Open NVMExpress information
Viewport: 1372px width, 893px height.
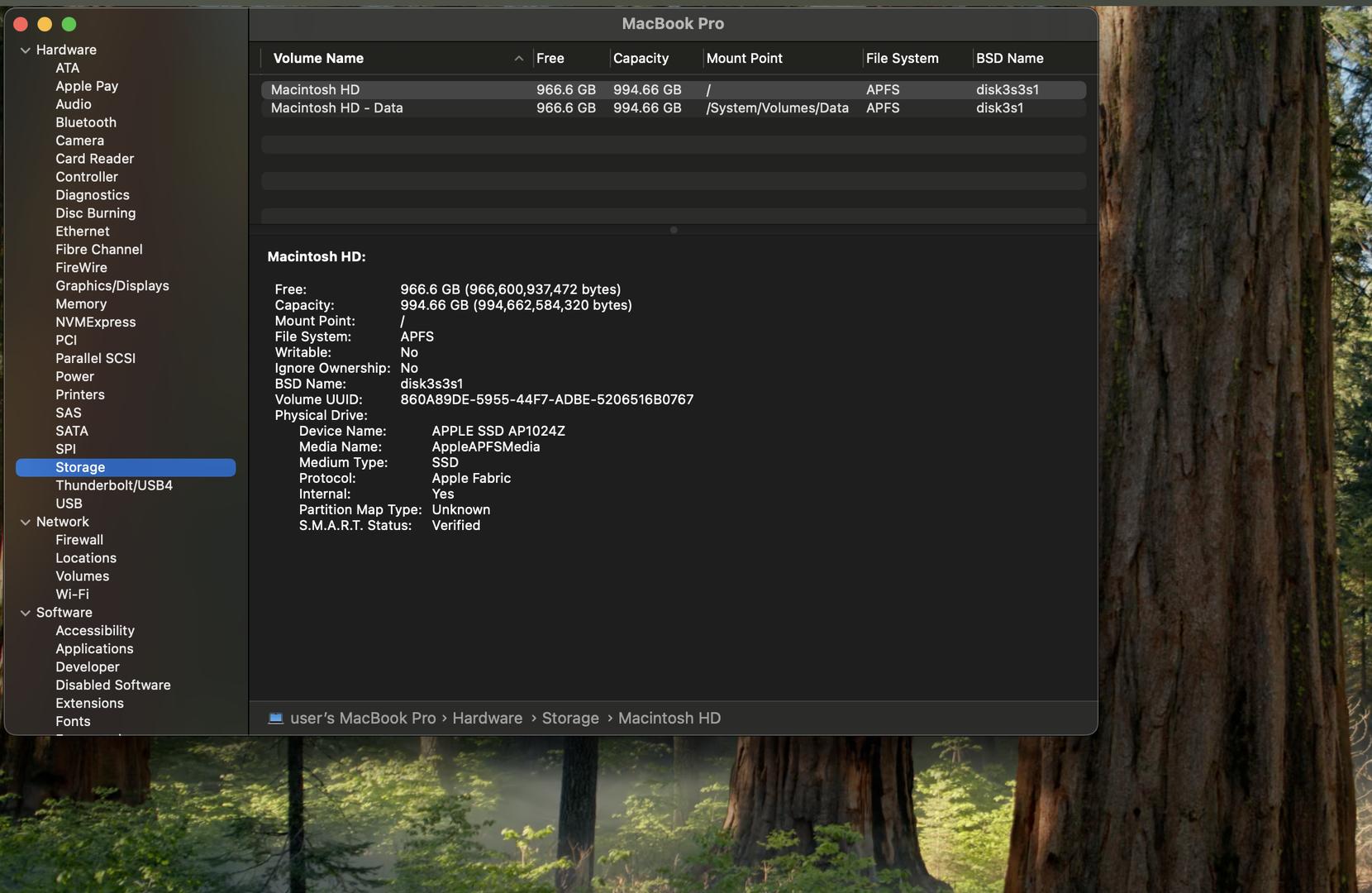96,323
